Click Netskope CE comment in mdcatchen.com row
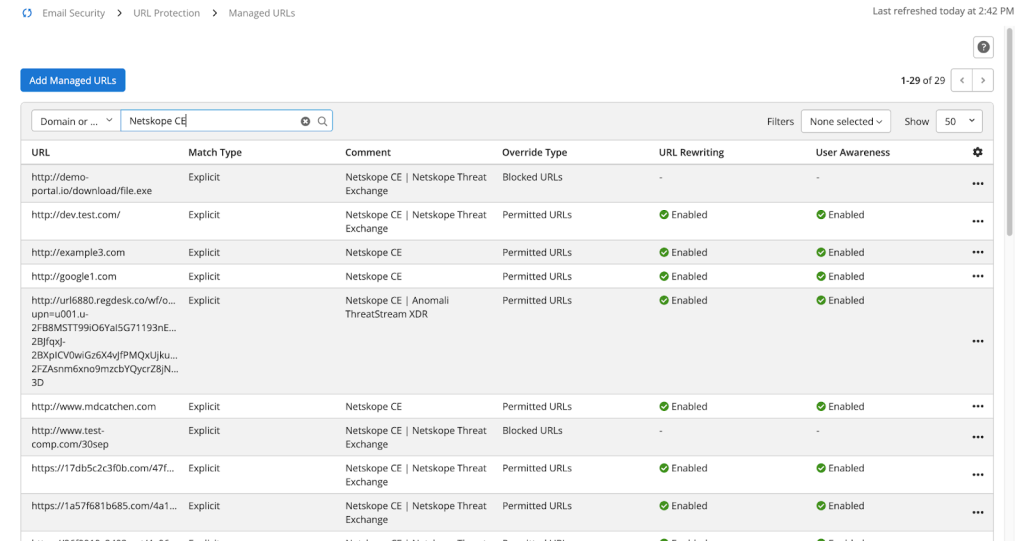Viewport: 1024px width, 541px height. coord(374,406)
